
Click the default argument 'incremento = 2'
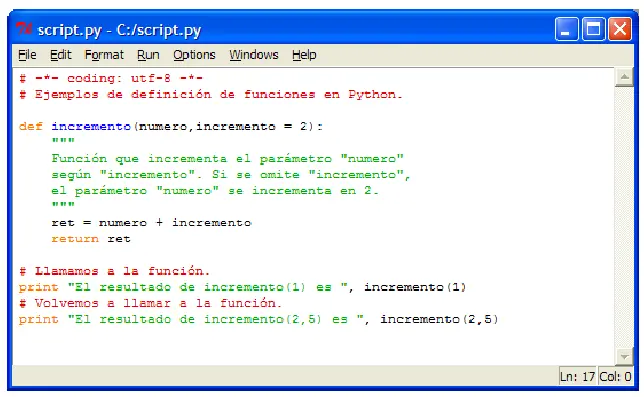tap(251, 126)
